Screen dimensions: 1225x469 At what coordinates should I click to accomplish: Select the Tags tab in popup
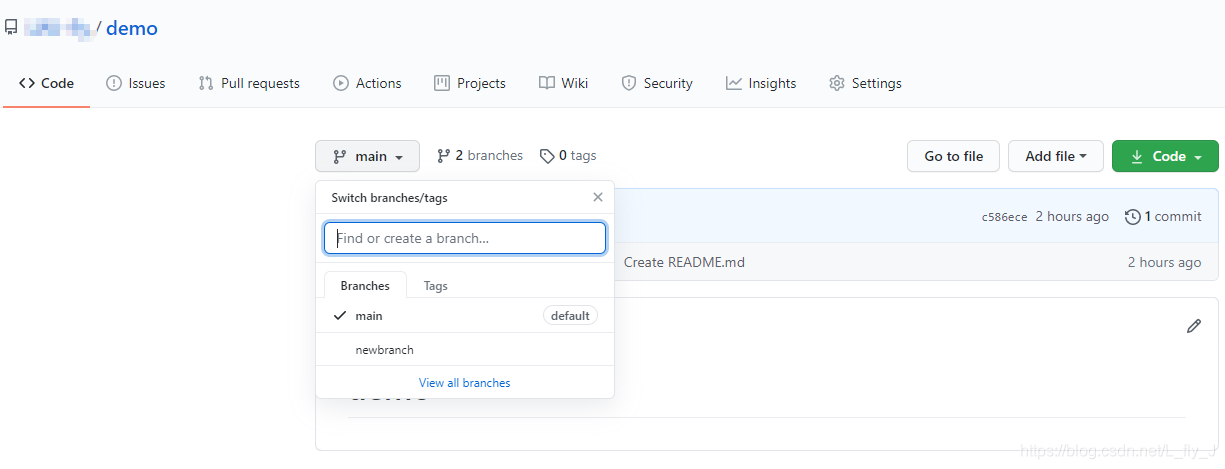[436, 285]
